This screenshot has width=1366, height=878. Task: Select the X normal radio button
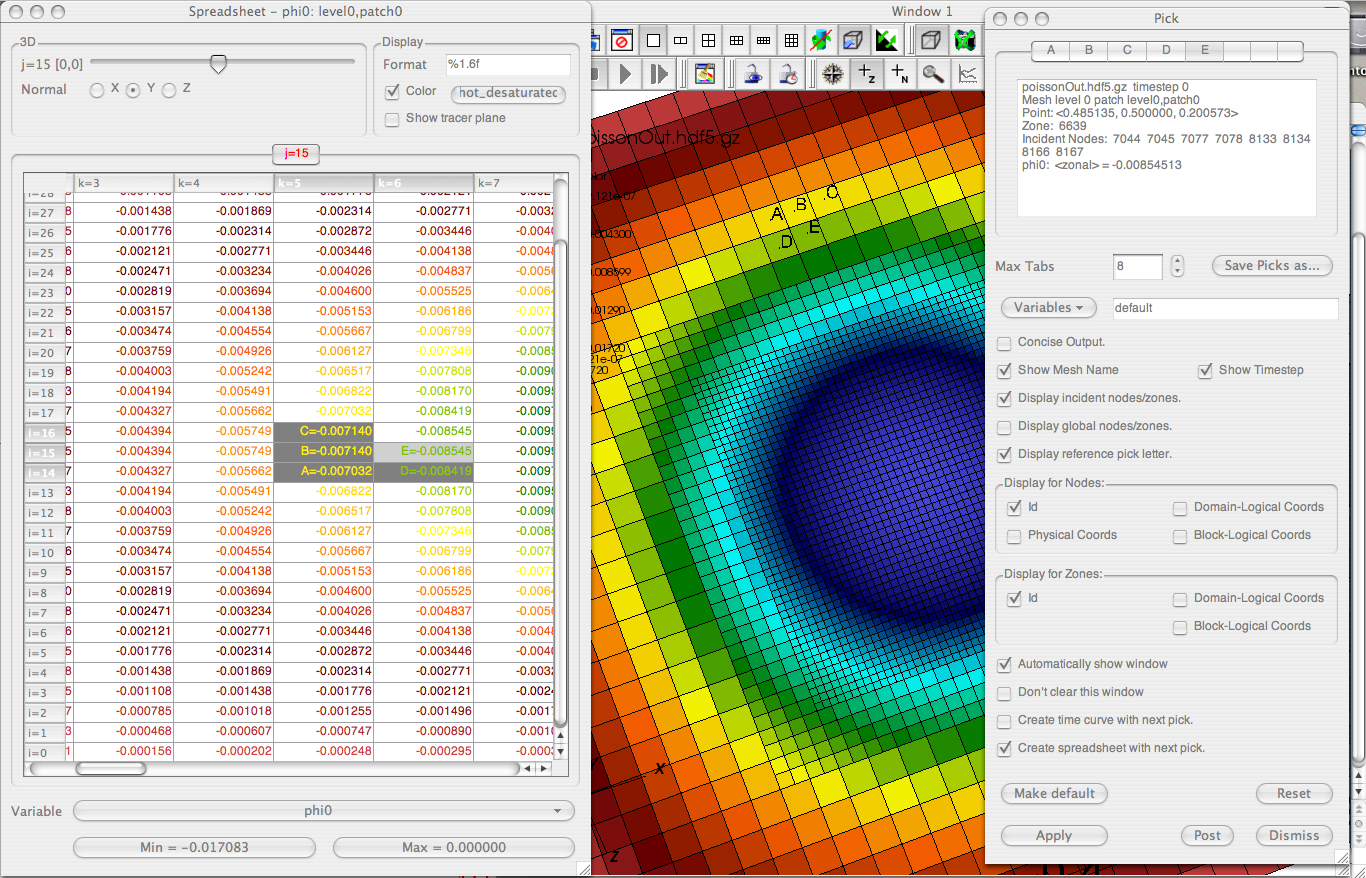tap(97, 90)
